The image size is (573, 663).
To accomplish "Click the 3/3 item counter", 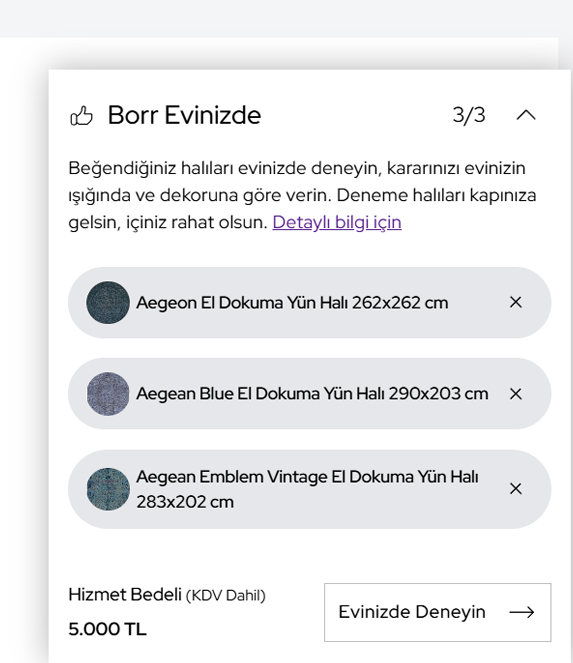I will 469,115.
